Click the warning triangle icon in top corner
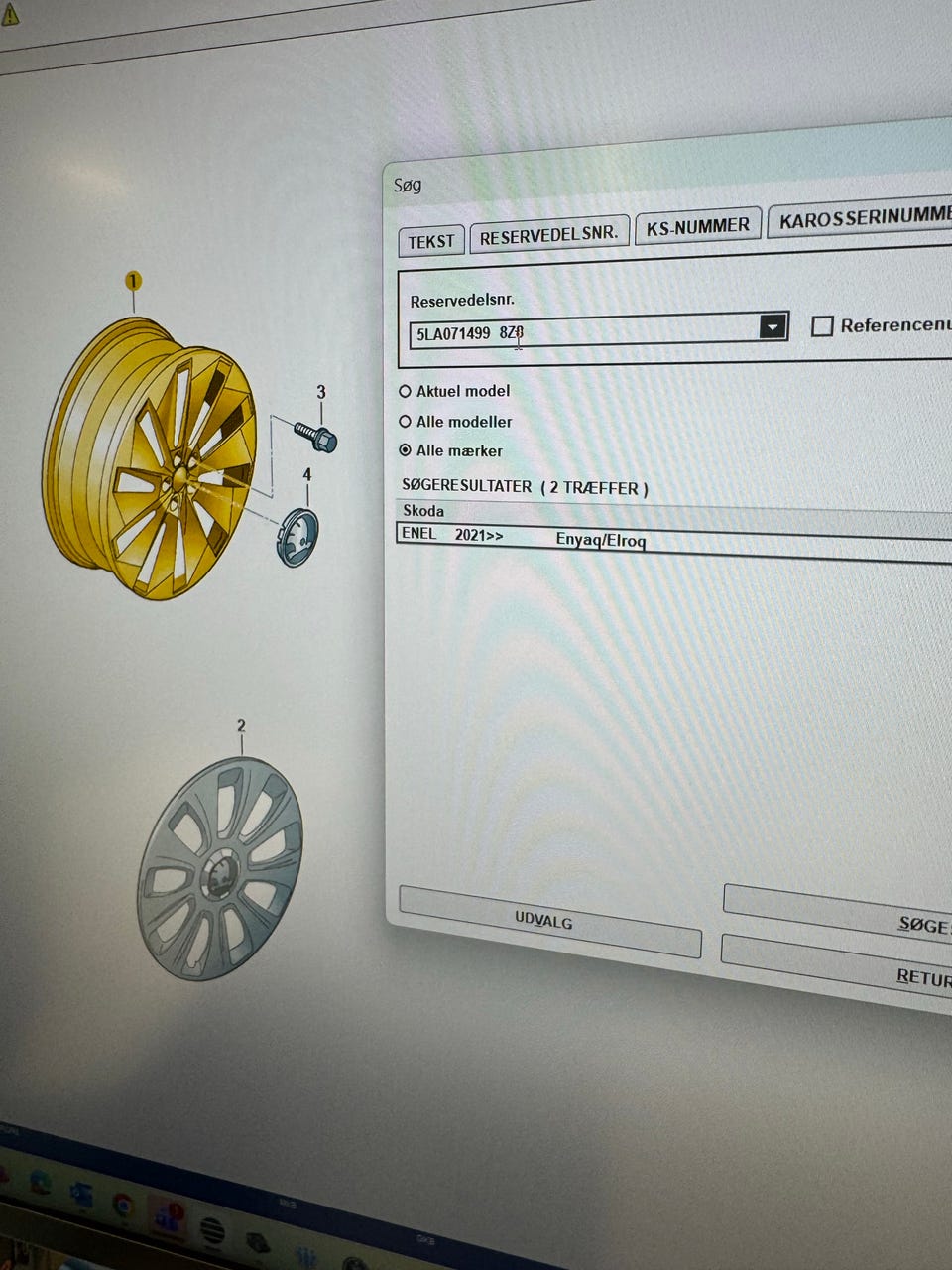Viewport: 952px width, 1270px height. click(x=9, y=13)
